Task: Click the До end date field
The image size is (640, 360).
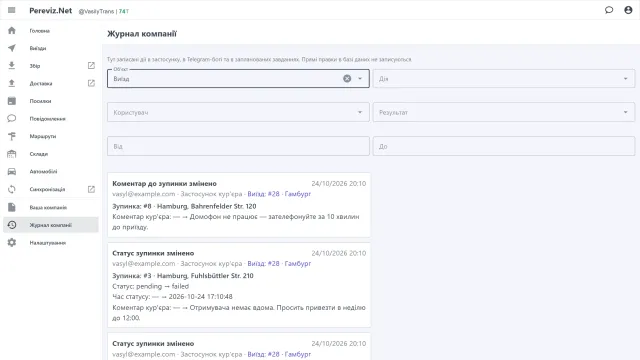Action: click(x=504, y=146)
